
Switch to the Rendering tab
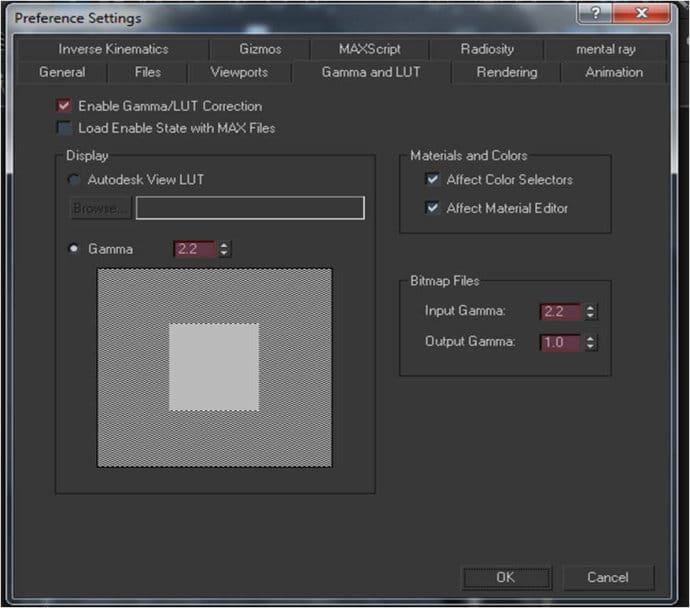click(506, 72)
